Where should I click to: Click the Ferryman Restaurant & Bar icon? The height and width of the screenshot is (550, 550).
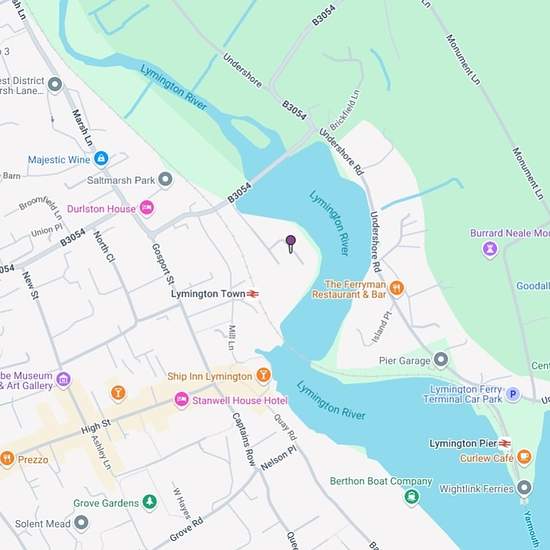(397, 288)
